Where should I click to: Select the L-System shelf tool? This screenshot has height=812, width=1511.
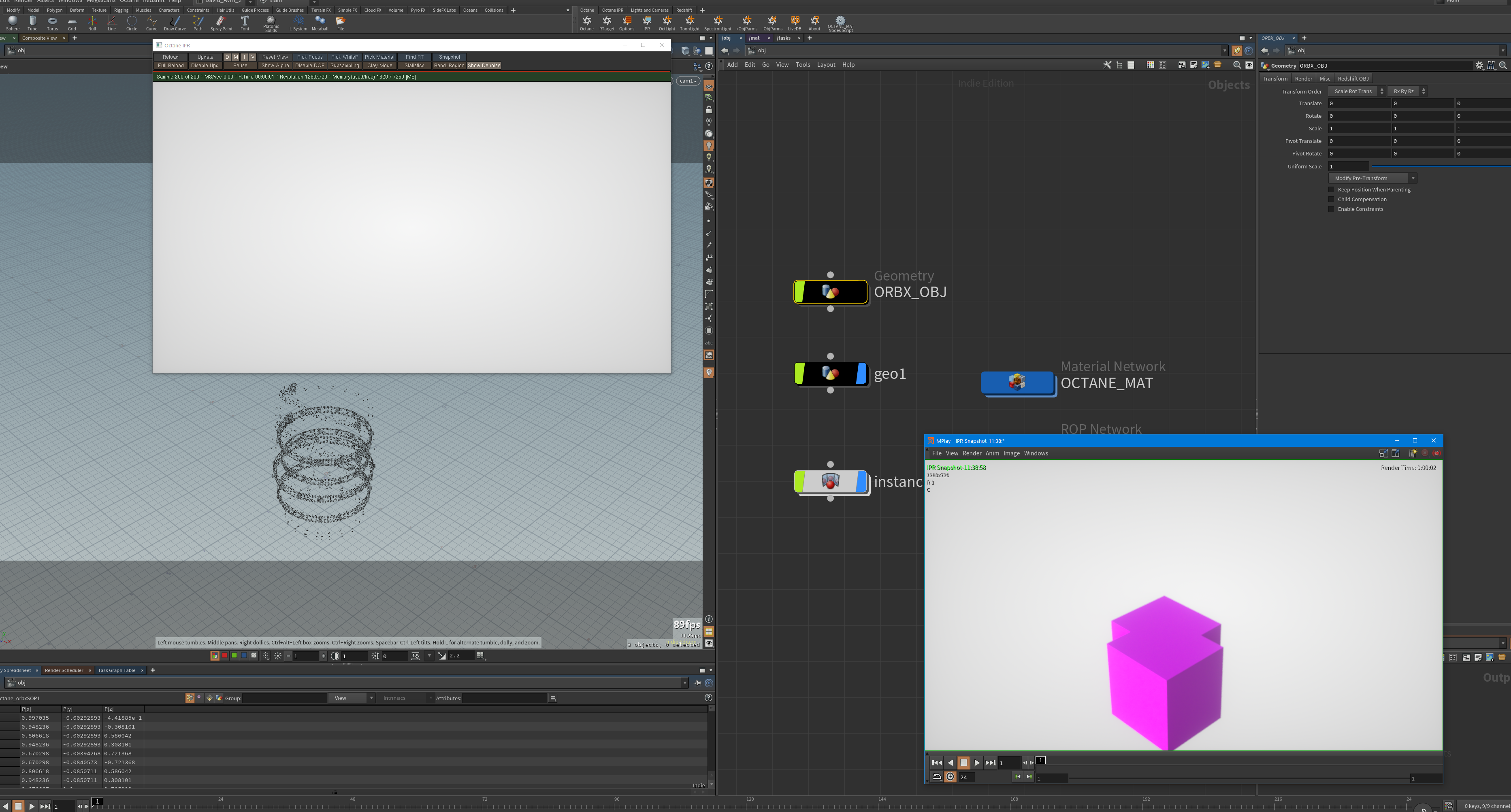tap(298, 23)
